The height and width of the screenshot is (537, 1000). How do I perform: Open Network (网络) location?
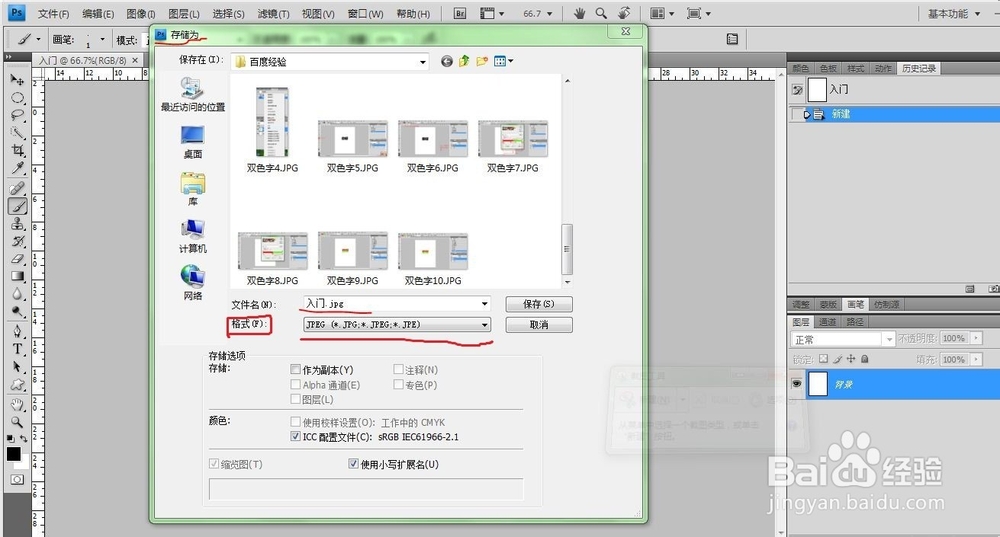(193, 283)
